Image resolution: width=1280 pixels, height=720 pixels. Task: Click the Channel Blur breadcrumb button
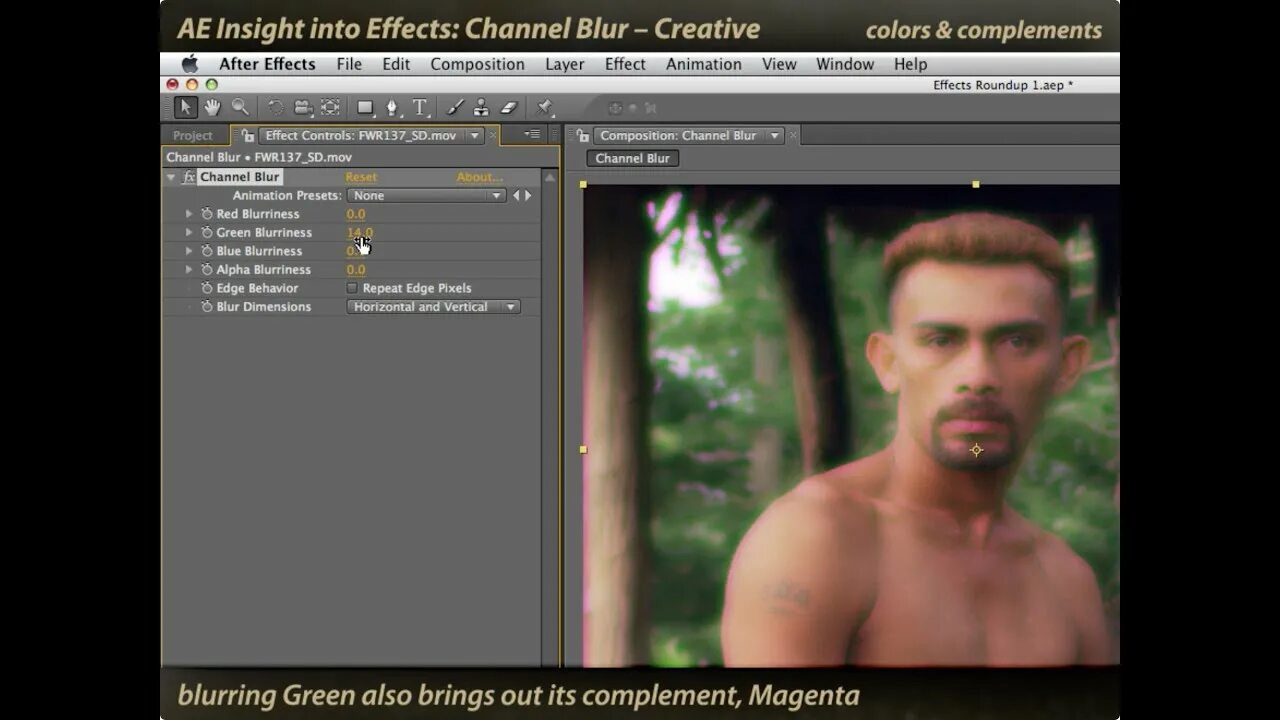tap(632, 158)
